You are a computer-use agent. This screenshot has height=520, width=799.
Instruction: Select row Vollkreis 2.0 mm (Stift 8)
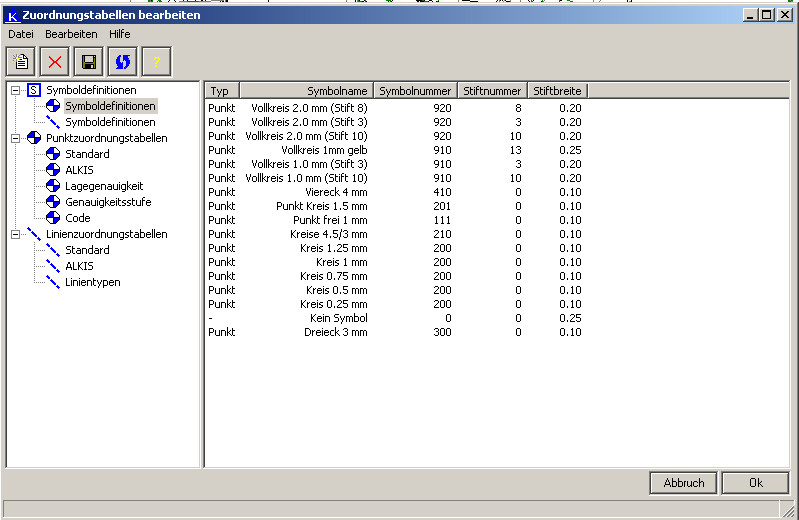tap(395, 108)
